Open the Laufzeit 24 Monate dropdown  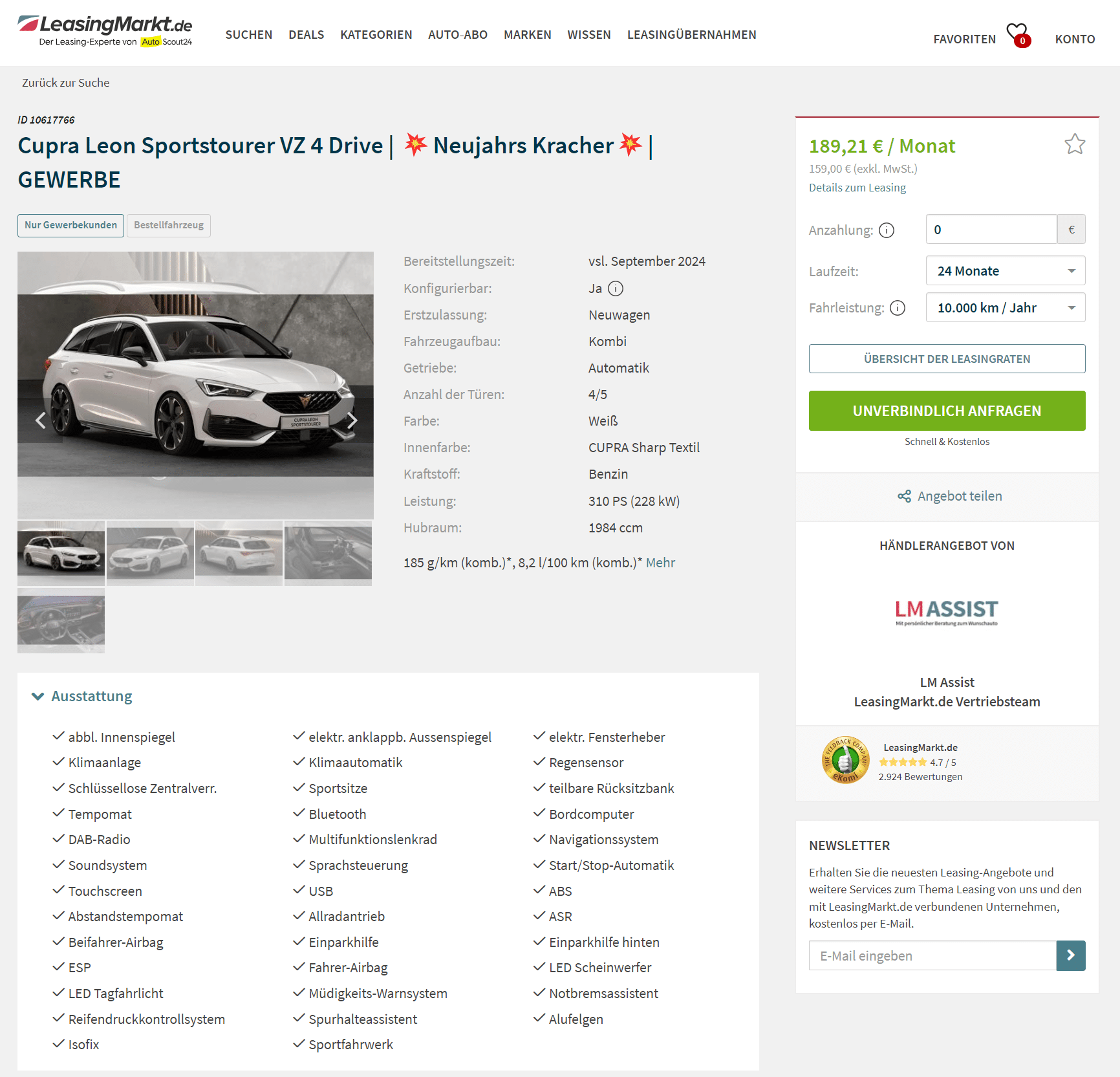(x=1006, y=271)
